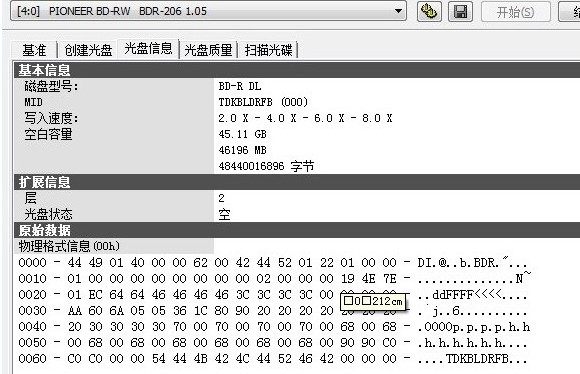
Task: Click the 扩展信息 section header
Action: tap(297, 182)
